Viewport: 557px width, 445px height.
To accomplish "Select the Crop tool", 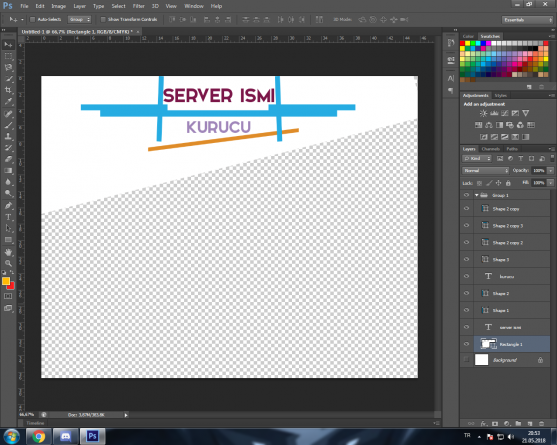I will [x=8, y=90].
